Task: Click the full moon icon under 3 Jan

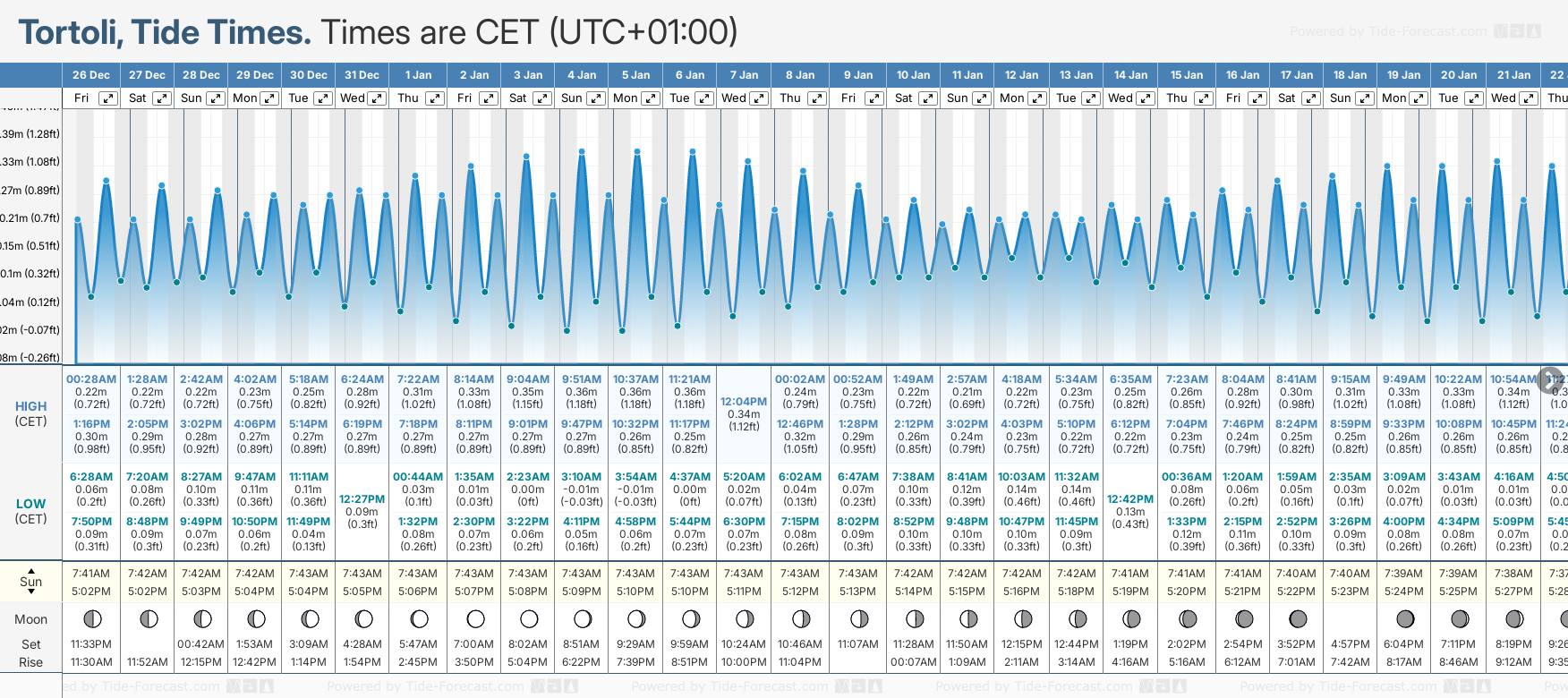Action: [529, 619]
